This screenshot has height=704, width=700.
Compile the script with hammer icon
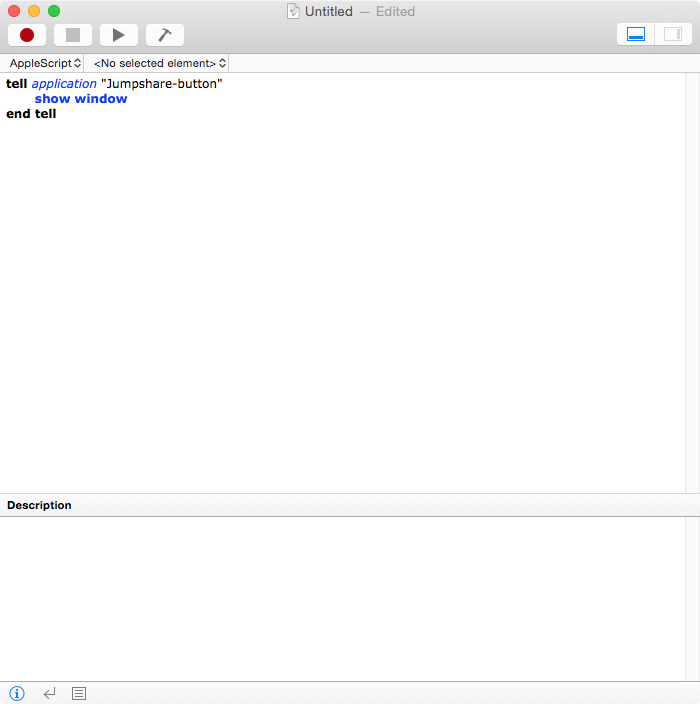[x=165, y=35]
